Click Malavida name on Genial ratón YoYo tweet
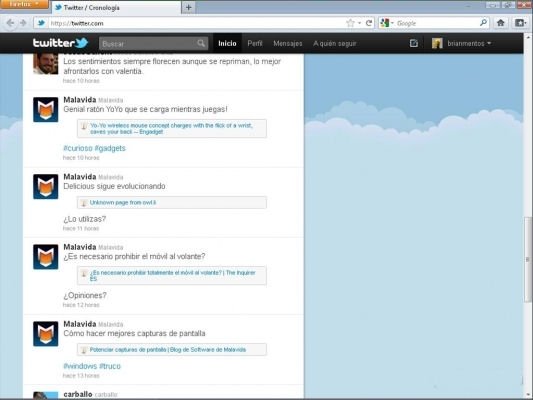The image size is (533, 400). (x=80, y=100)
